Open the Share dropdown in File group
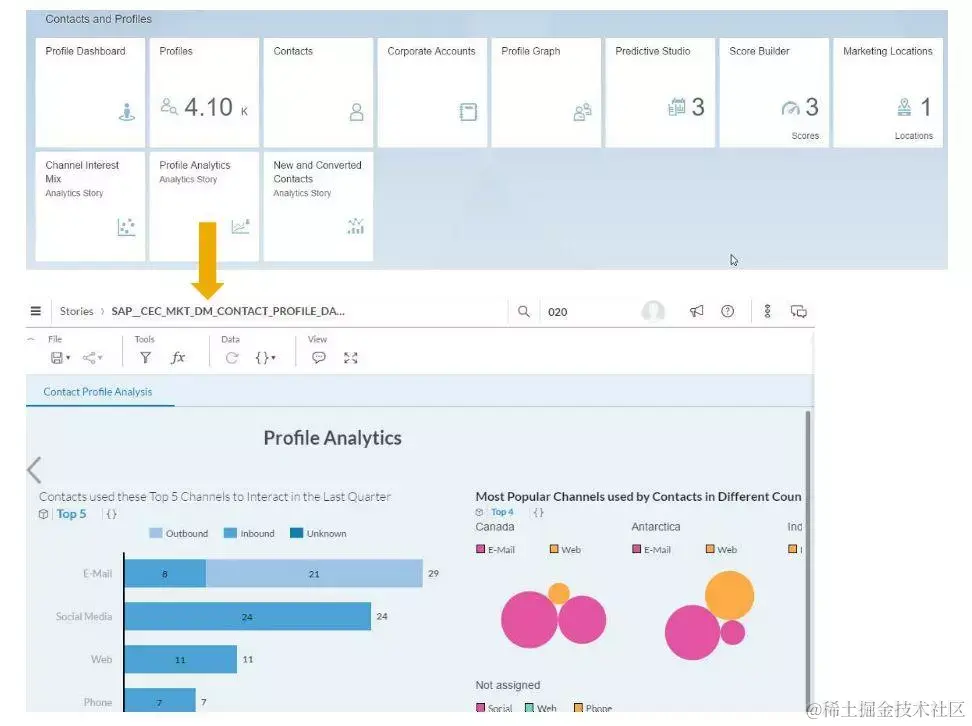 (x=92, y=358)
